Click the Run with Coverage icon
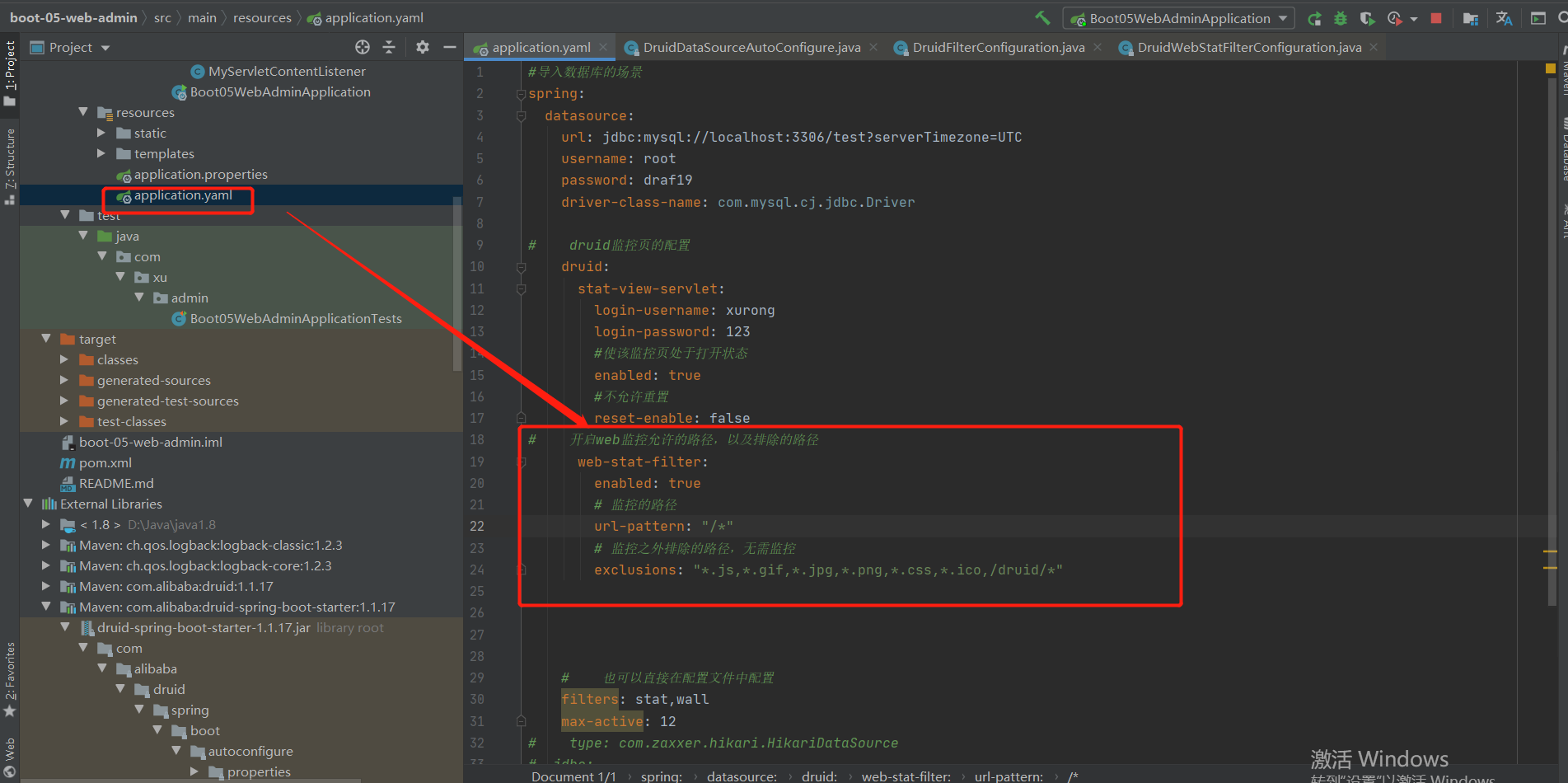Screen dimensions: 1568x783 click(1367, 18)
